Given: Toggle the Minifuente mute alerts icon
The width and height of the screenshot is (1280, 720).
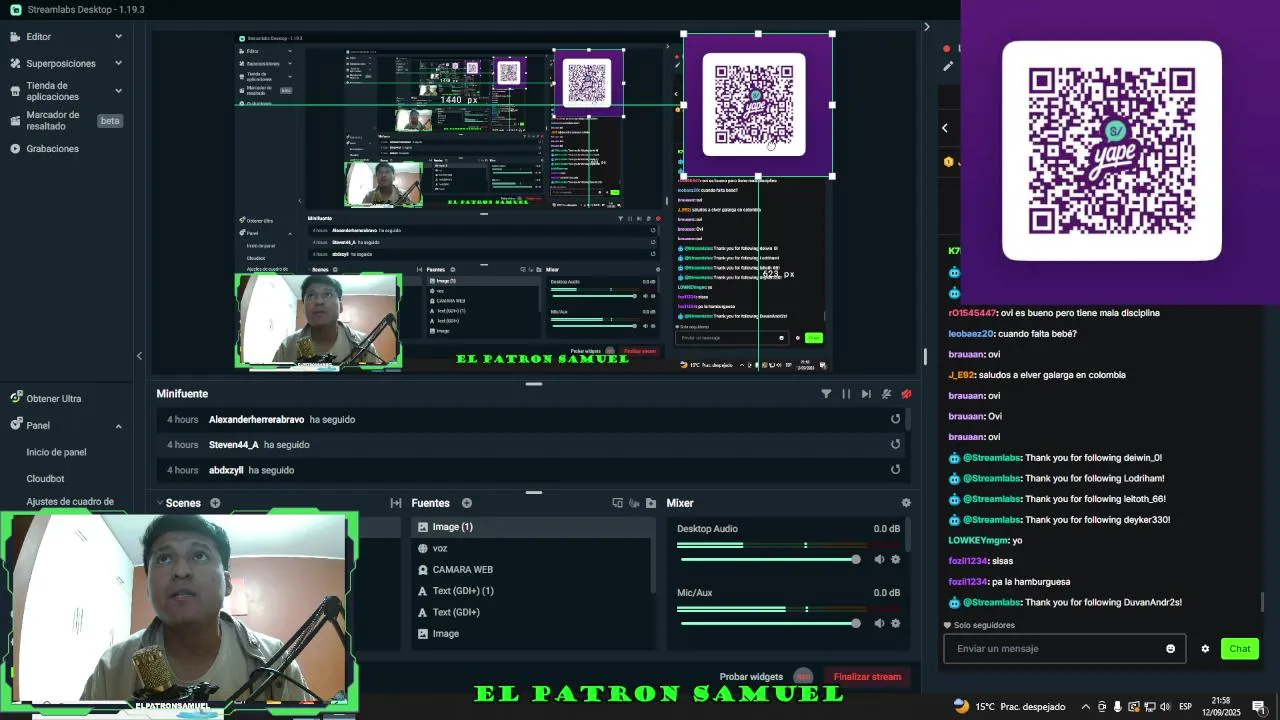Looking at the screenshot, I should 886,394.
